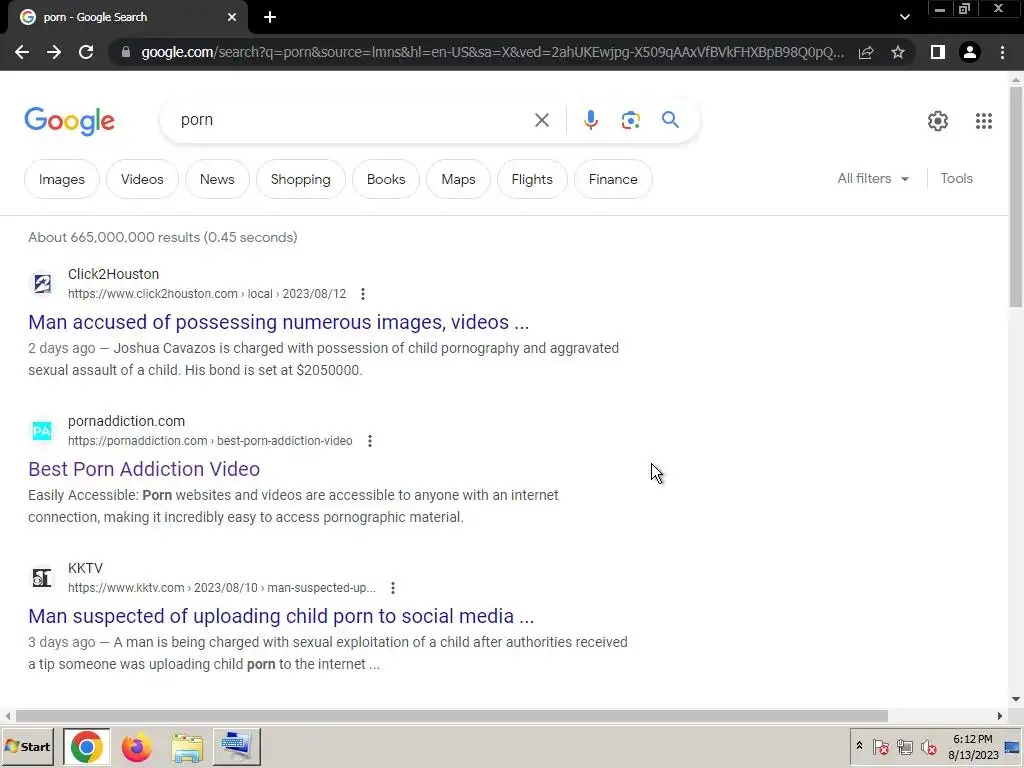
Task: Show hidden system tray icons
Action: (859, 746)
